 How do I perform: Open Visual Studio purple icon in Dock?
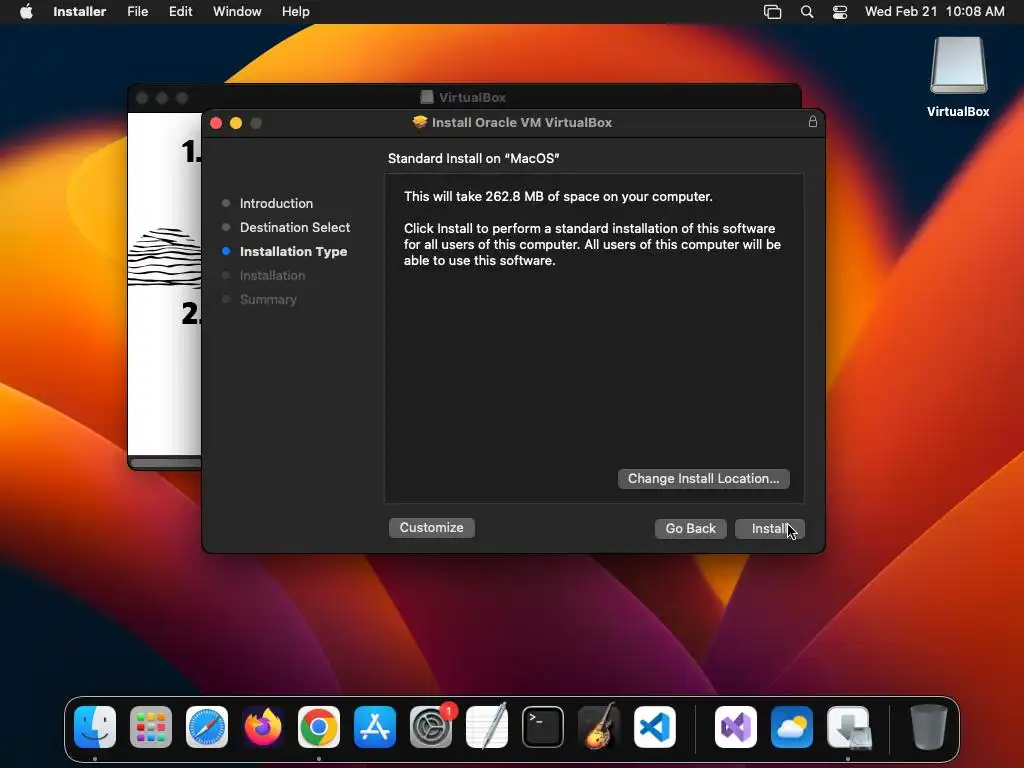[736, 727]
